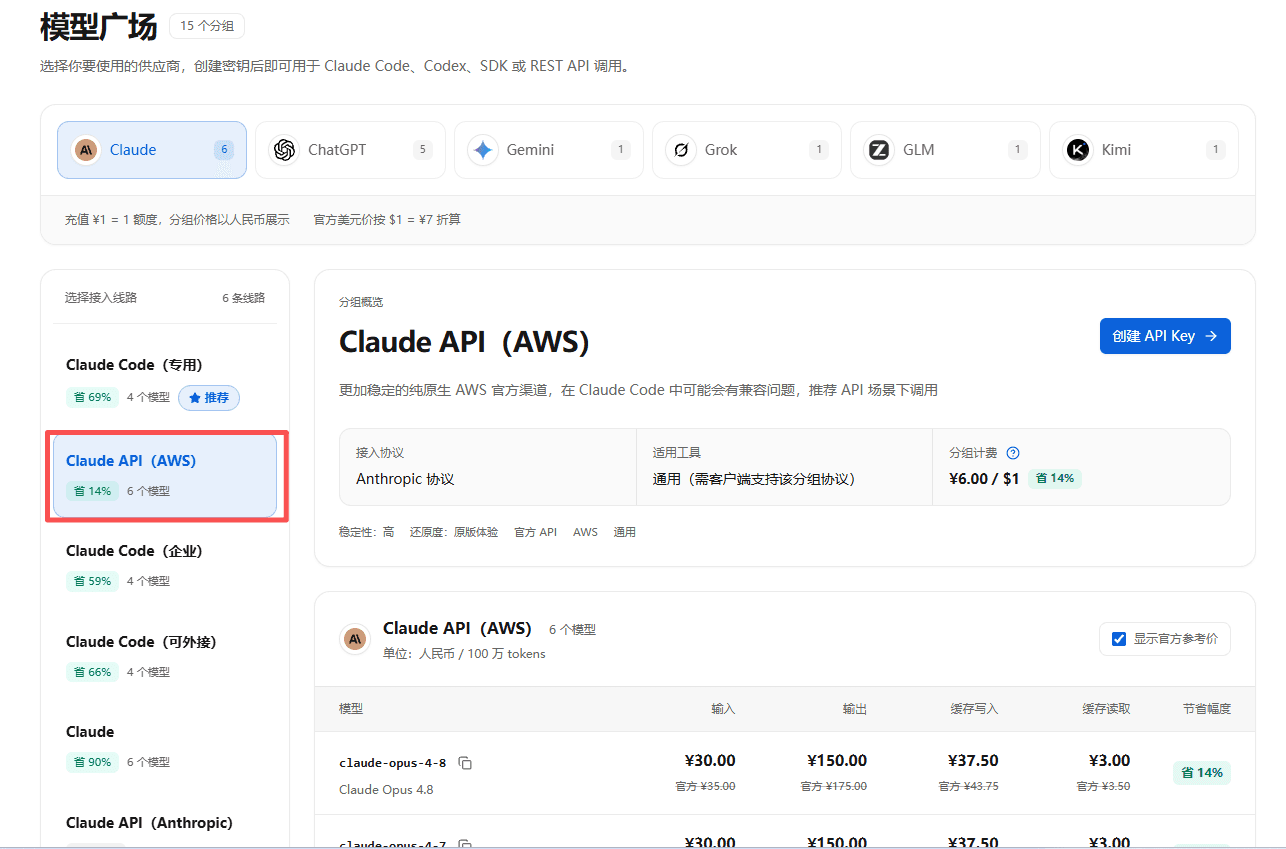The height and width of the screenshot is (849, 1286).
Task: Click the struck-through 官方 ¥35.00 price
Action: point(705,787)
